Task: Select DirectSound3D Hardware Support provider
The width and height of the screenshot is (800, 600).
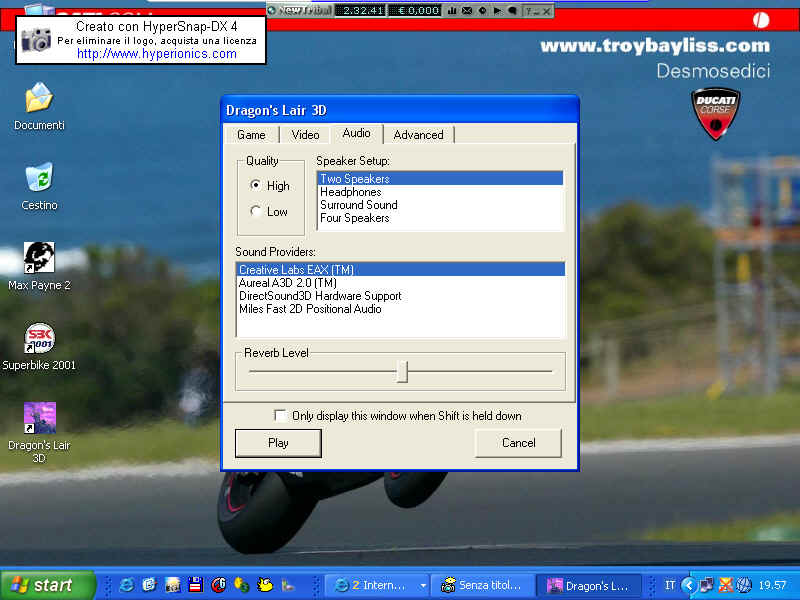Action: [401, 296]
